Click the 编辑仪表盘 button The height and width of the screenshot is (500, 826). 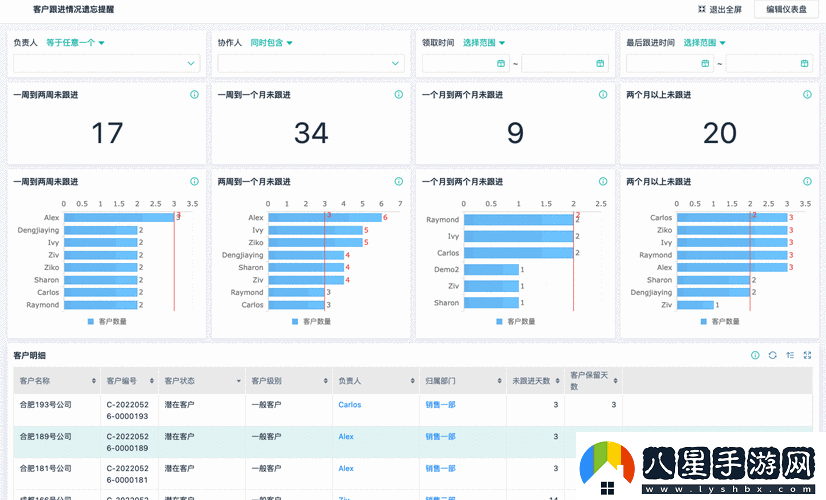(x=786, y=9)
